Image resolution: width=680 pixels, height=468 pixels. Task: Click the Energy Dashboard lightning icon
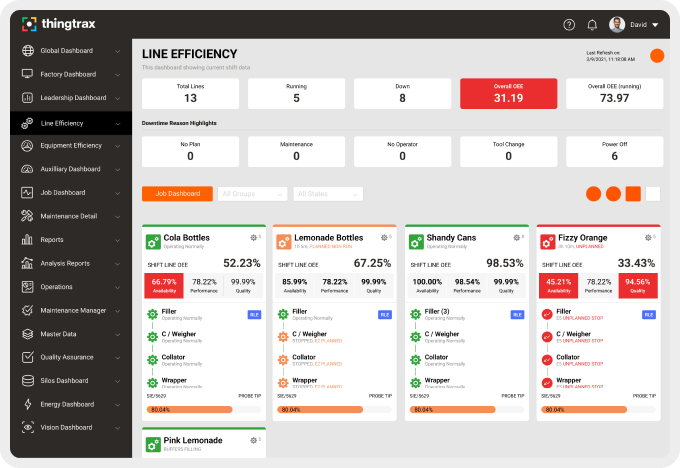(x=27, y=404)
